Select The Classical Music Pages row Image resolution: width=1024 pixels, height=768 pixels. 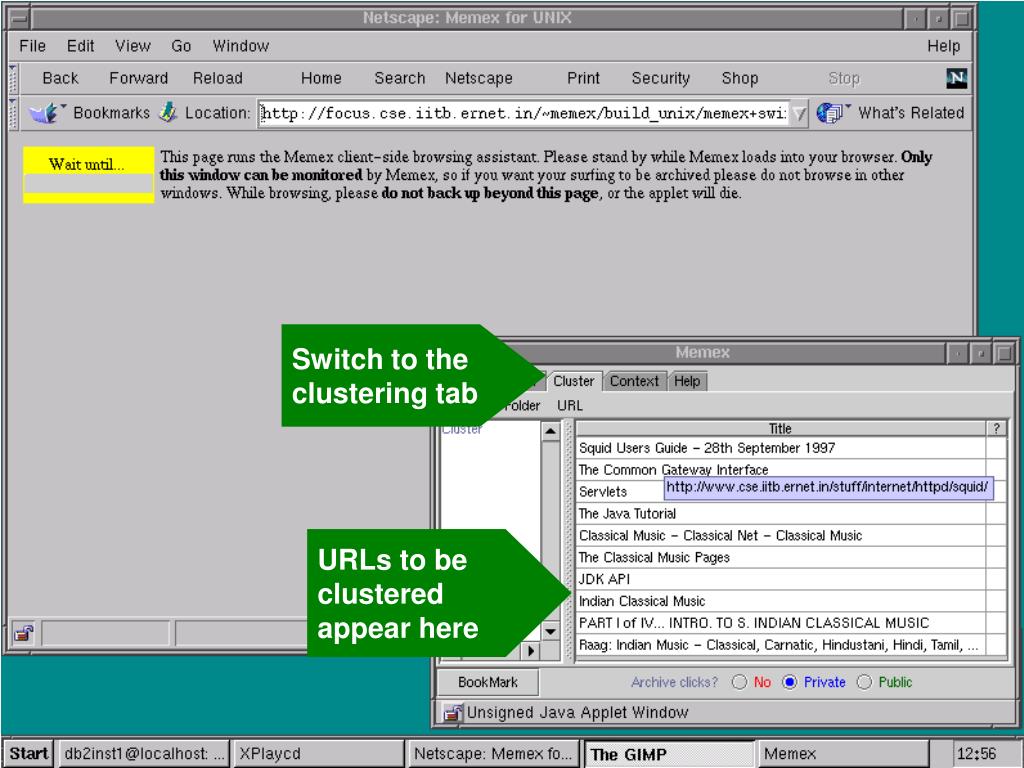click(x=781, y=557)
